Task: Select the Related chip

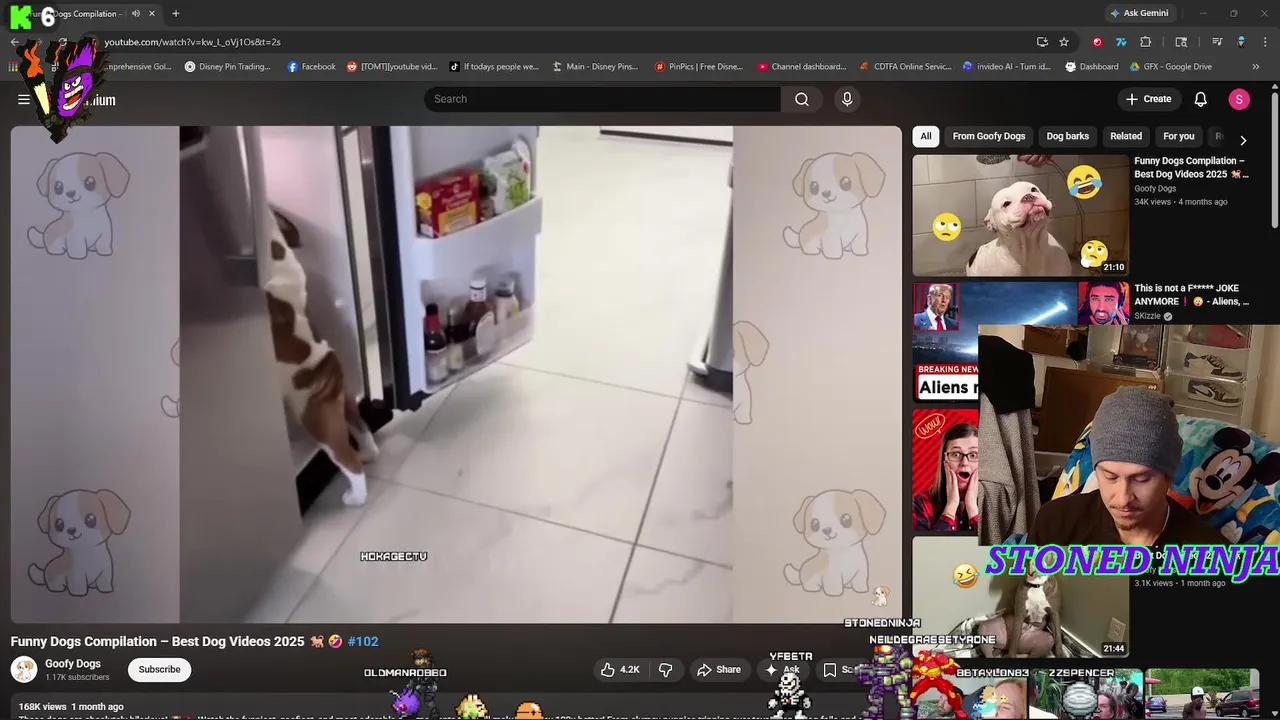Action: 1126,136
